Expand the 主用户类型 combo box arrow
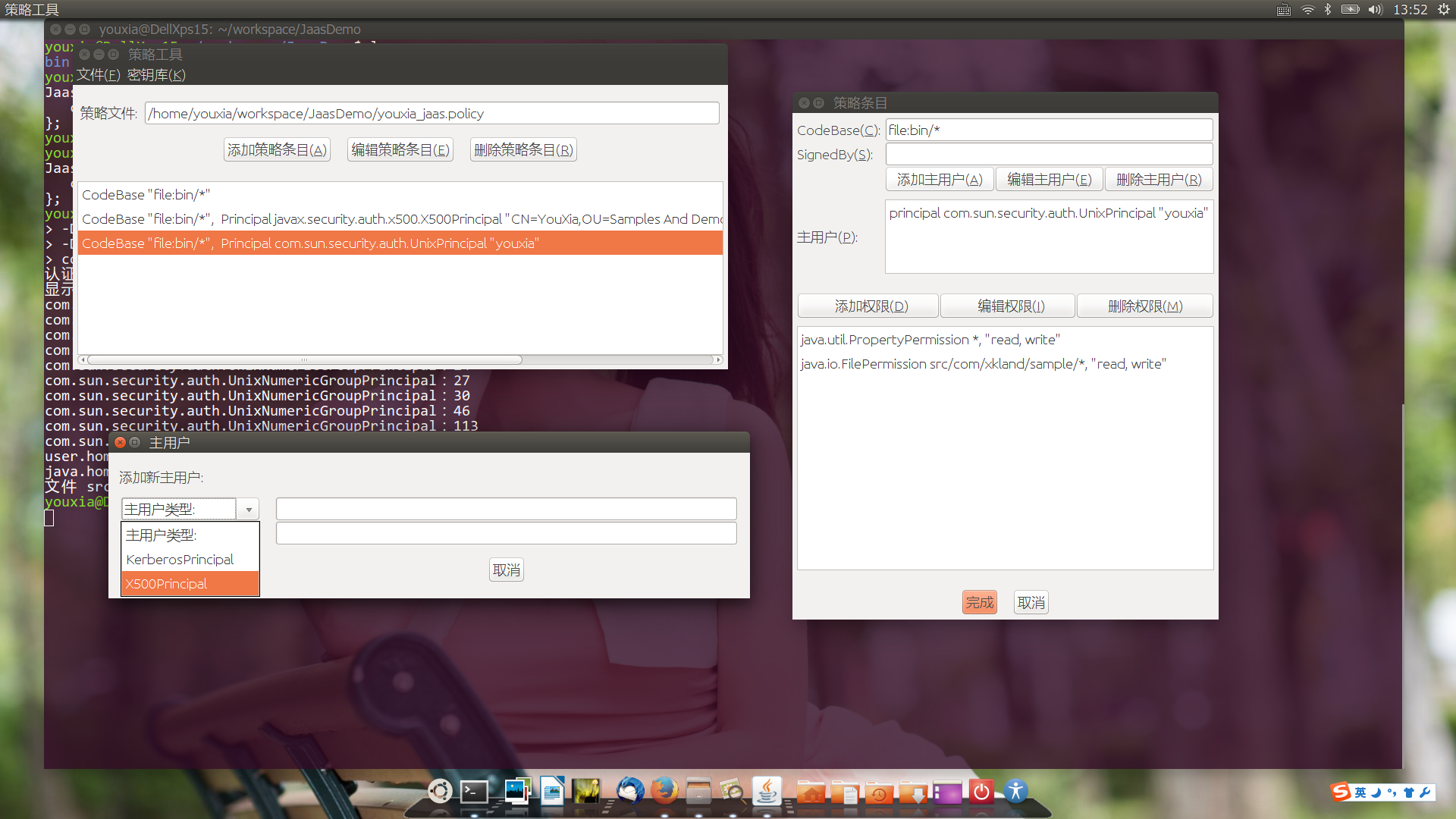The width and height of the screenshot is (1456, 819). [x=249, y=510]
